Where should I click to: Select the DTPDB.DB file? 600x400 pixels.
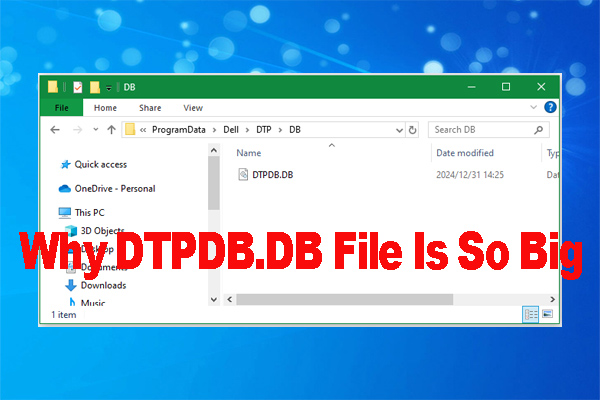pyautogui.click(x=274, y=175)
